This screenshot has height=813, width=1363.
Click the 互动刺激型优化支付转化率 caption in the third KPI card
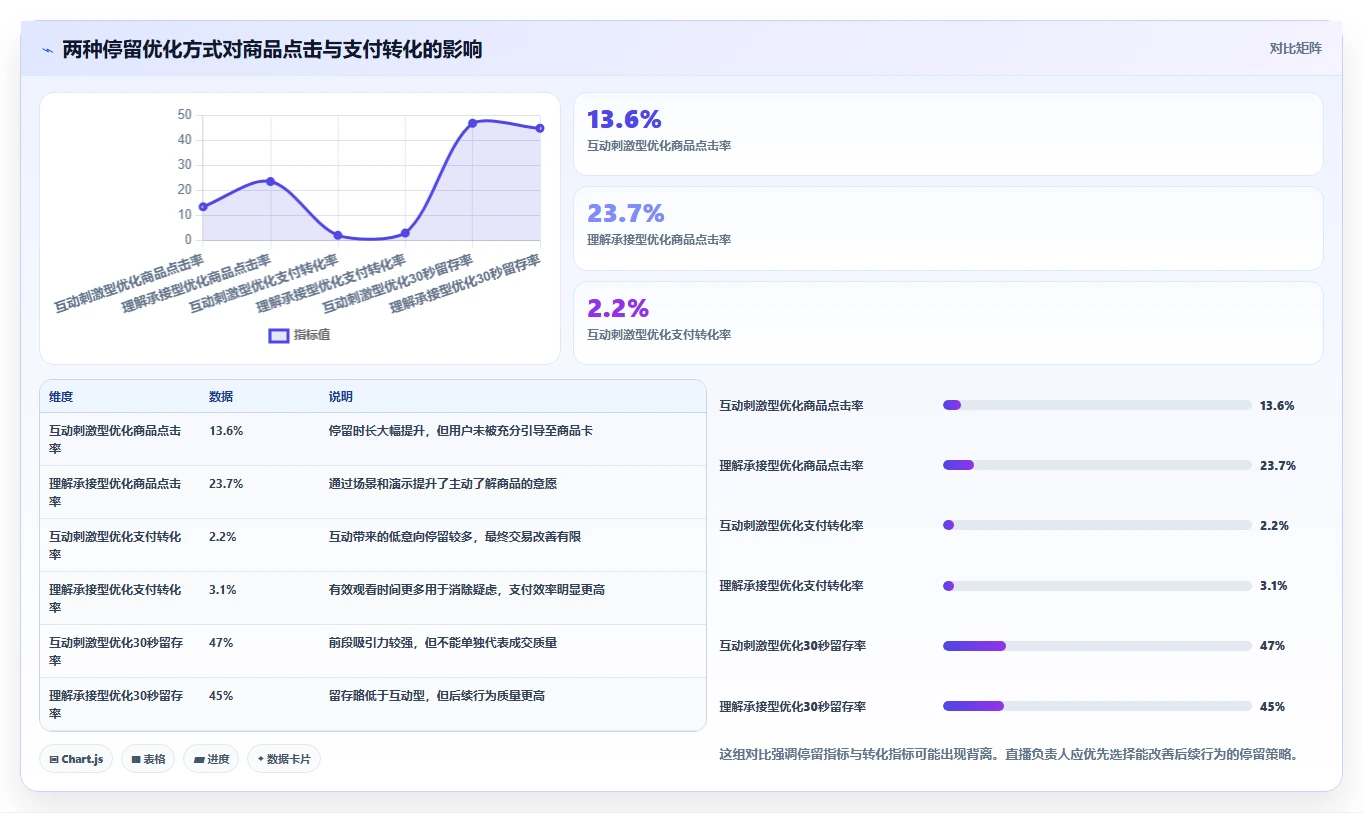(659, 335)
